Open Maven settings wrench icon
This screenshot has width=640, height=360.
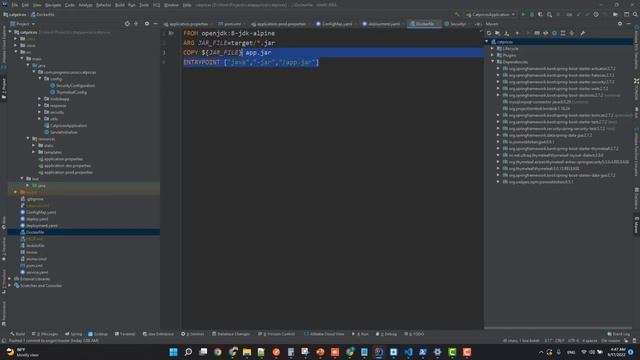click(582, 33)
